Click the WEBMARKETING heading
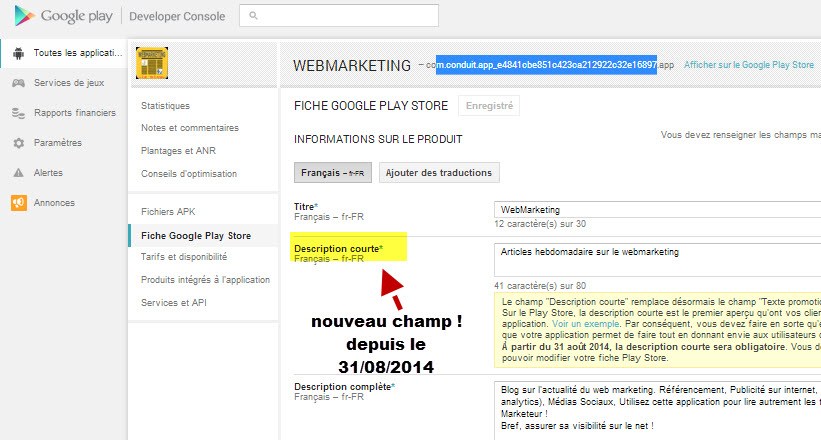 click(x=352, y=65)
